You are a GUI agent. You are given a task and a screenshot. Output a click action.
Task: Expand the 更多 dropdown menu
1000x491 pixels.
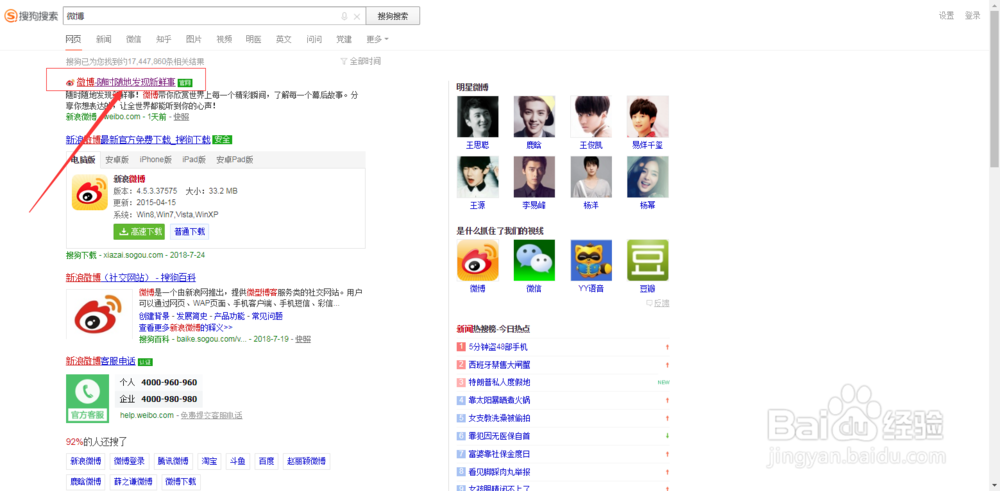pyautogui.click(x=378, y=40)
